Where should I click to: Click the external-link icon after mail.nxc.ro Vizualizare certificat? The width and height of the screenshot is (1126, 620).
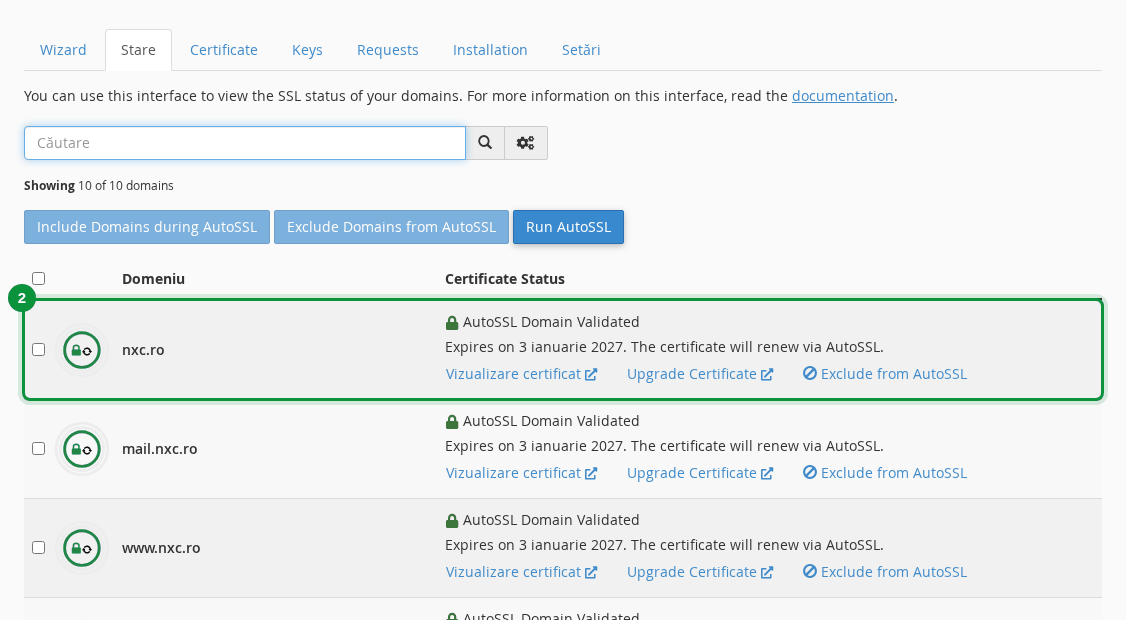(x=591, y=473)
